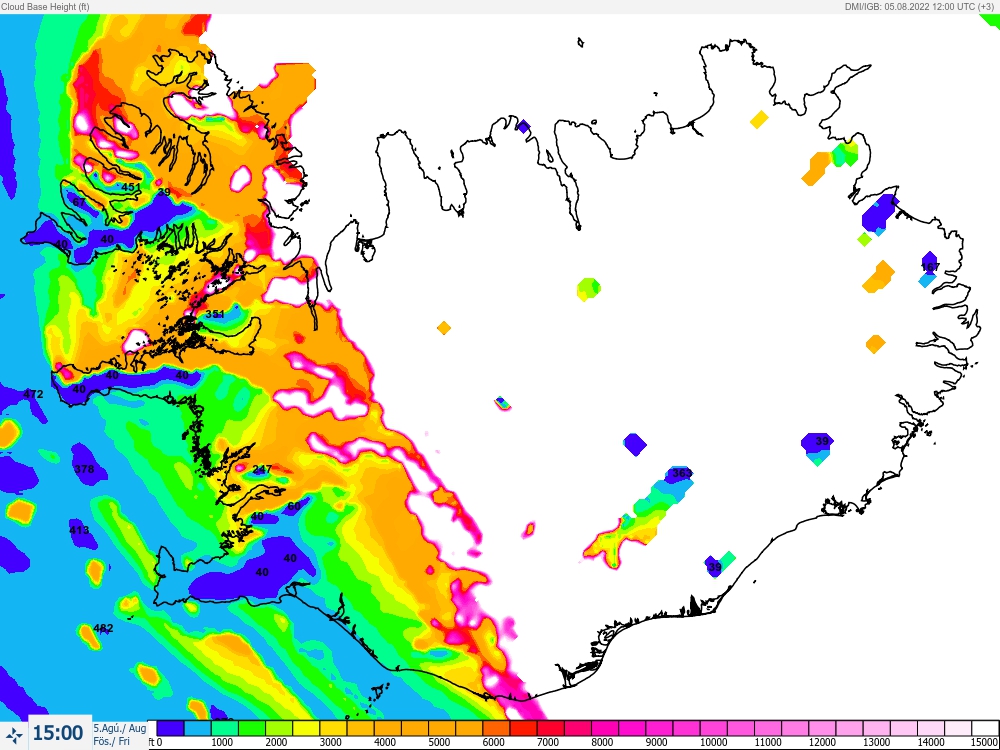Click the map value 413

pyautogui.click(x=79, y=530)
